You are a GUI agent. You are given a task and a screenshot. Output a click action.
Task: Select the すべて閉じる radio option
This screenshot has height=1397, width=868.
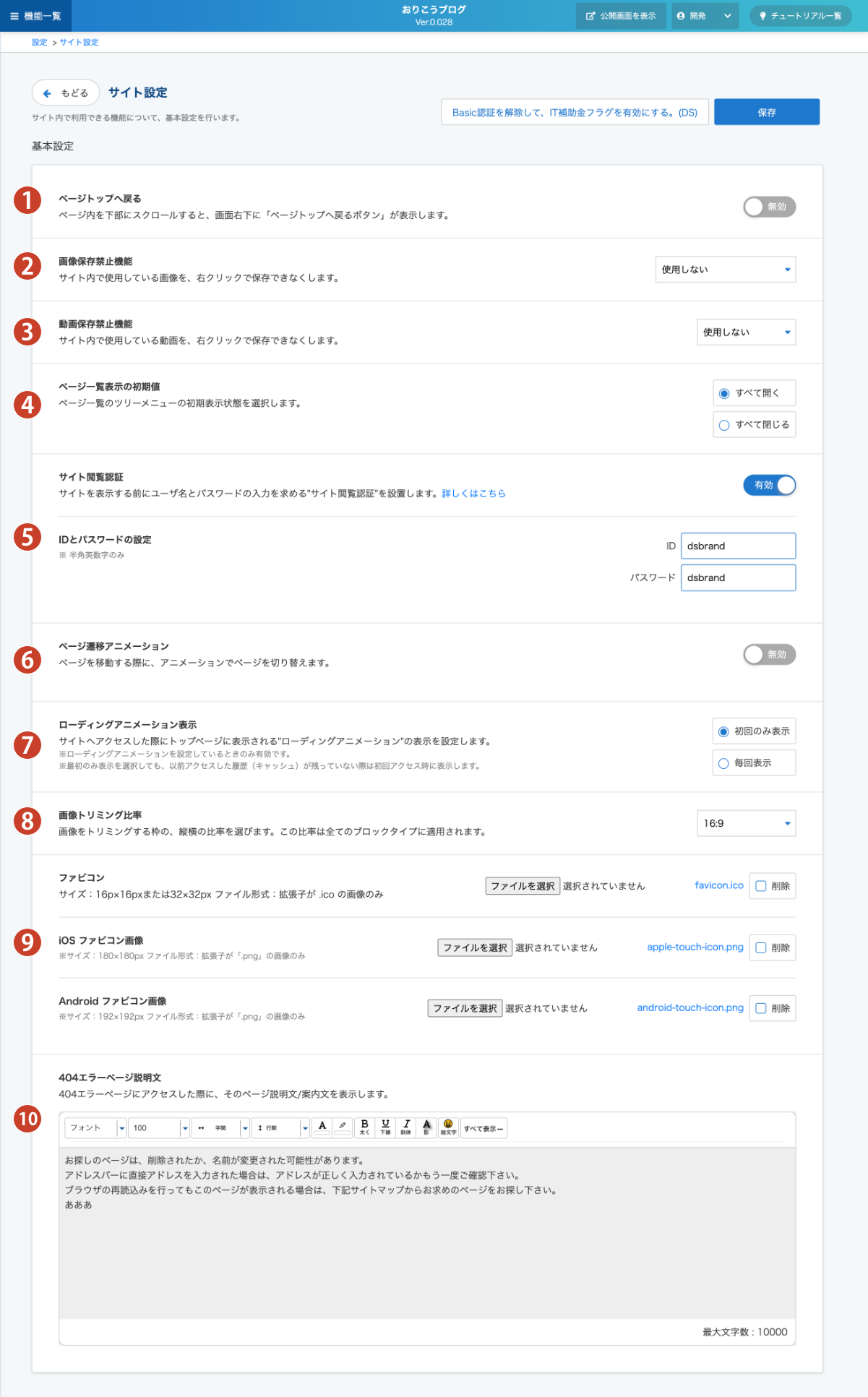pyautogui.click(x=724, y=425)
